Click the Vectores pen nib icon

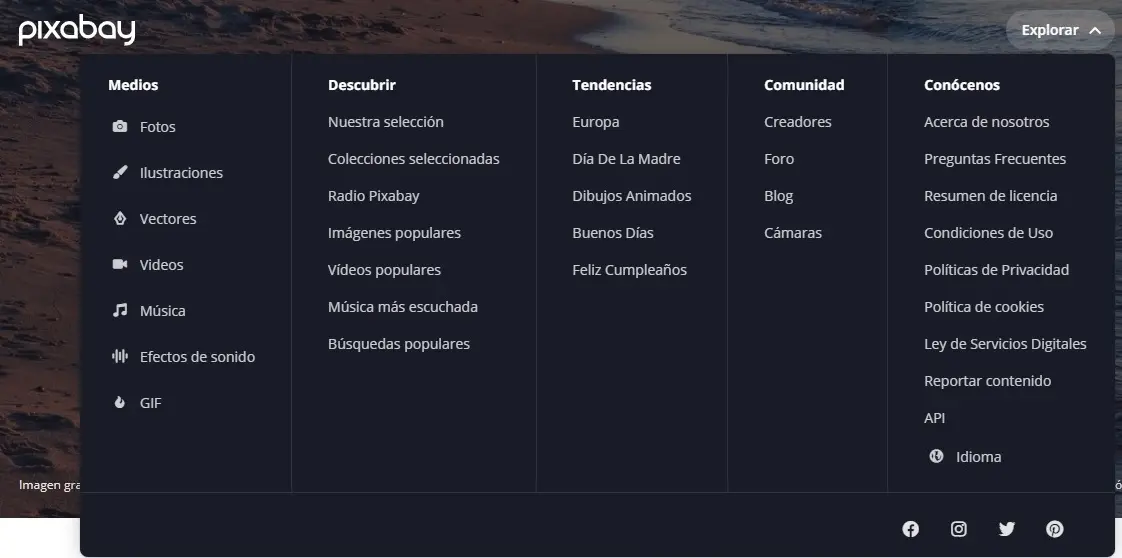[x=120, y=218]
